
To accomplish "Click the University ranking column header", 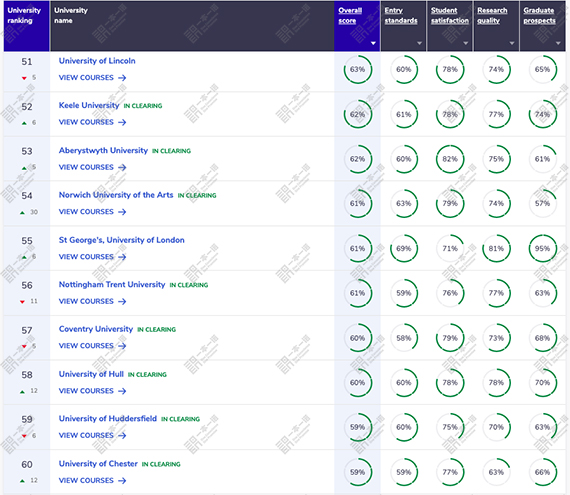I will click(27, 26).
